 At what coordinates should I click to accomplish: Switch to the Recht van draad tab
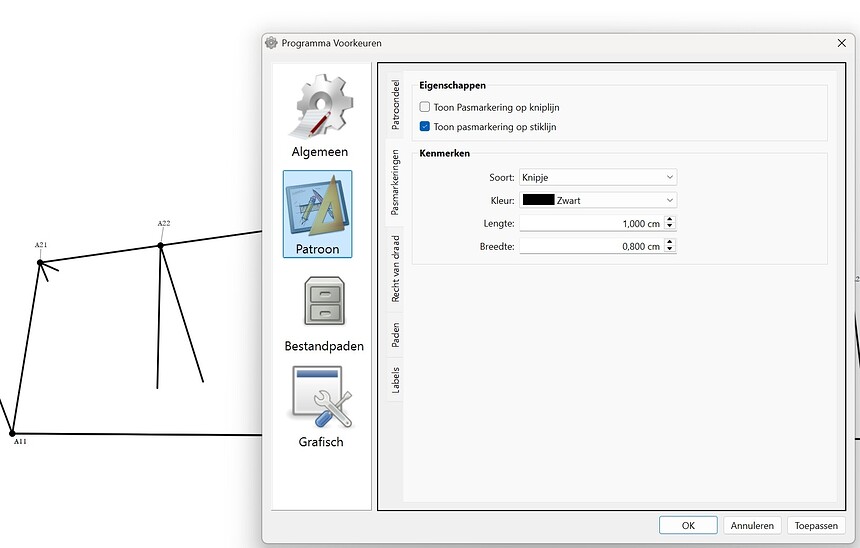(x=395, y=269)
